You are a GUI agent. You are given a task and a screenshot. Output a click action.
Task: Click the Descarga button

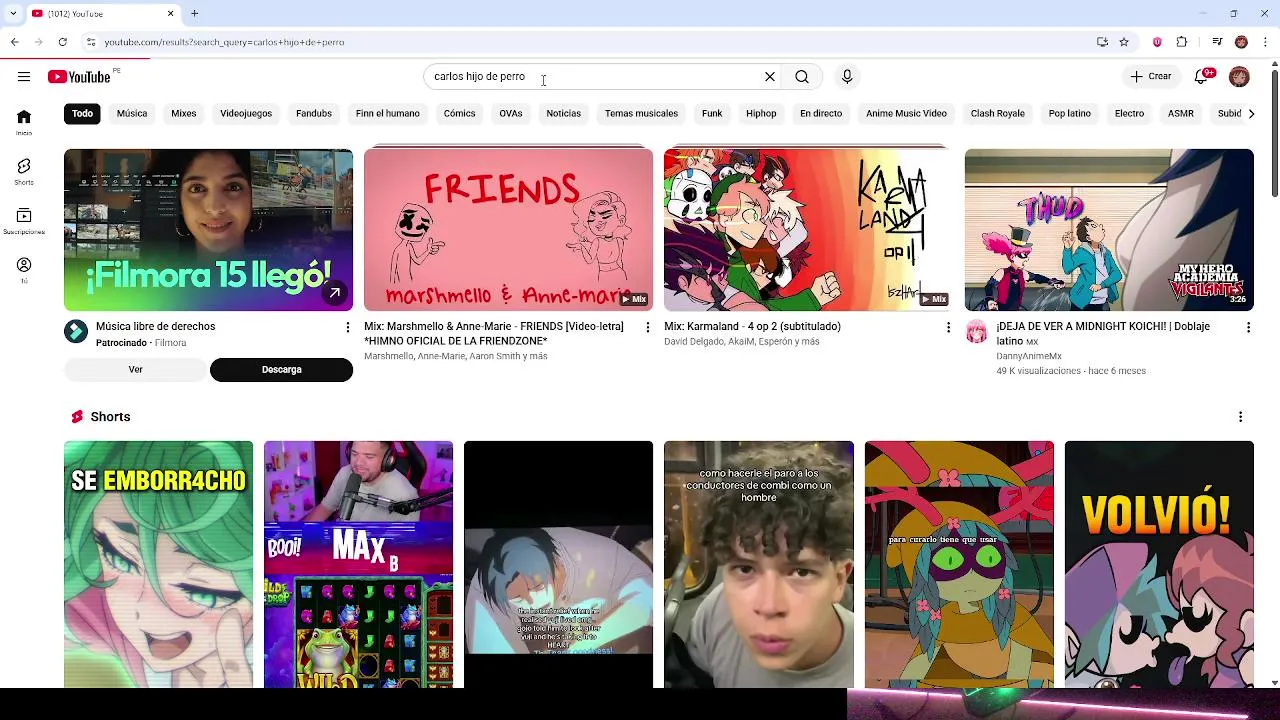(281, 370)
